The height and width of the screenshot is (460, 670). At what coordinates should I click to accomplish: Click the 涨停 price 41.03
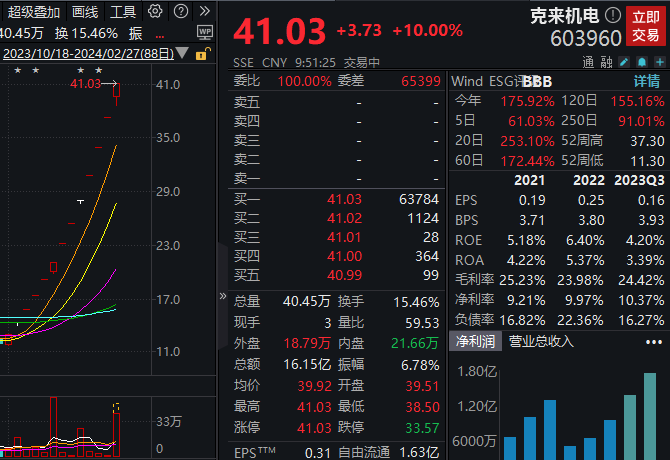pos(314,428)
